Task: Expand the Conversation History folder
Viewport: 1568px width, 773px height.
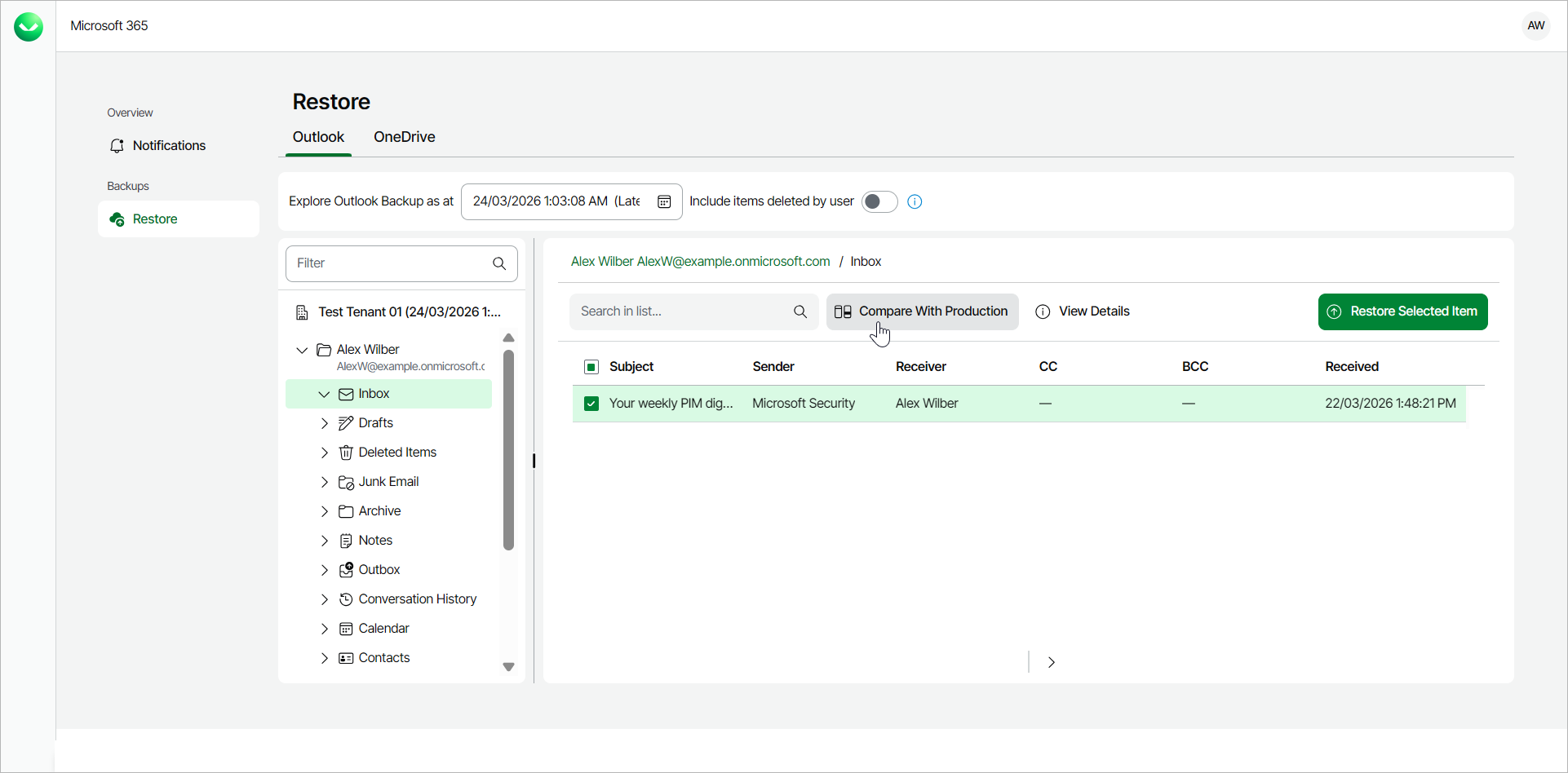Action: point(325,599)
